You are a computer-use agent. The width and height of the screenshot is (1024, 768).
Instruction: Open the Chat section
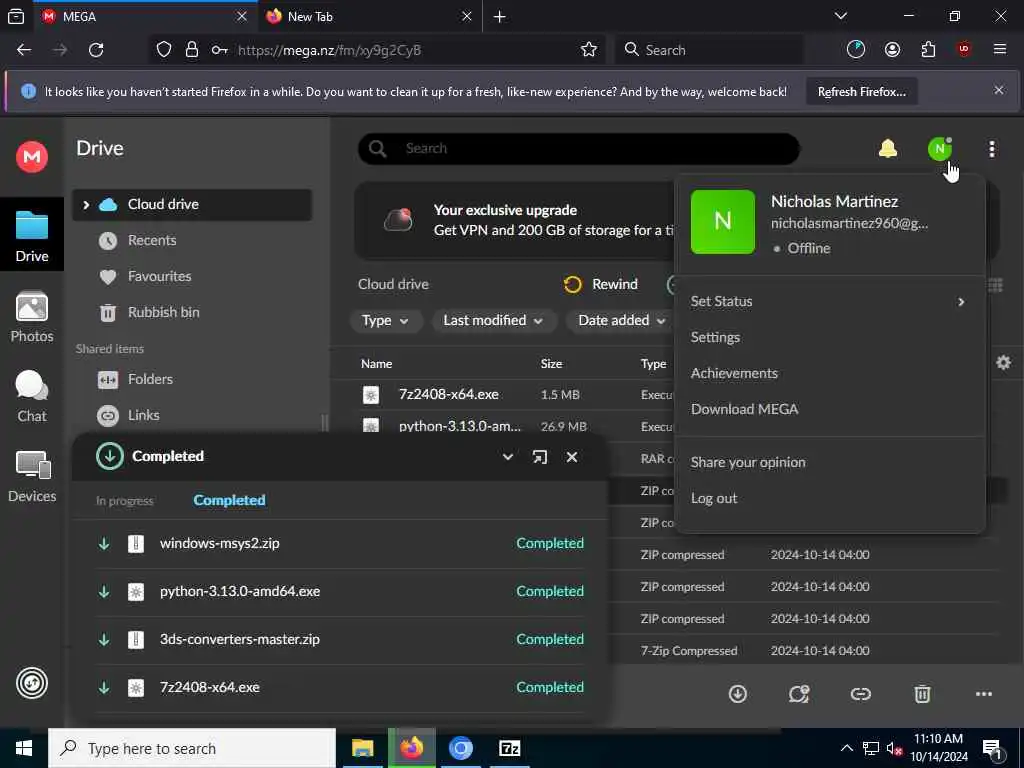pos(31,396)
